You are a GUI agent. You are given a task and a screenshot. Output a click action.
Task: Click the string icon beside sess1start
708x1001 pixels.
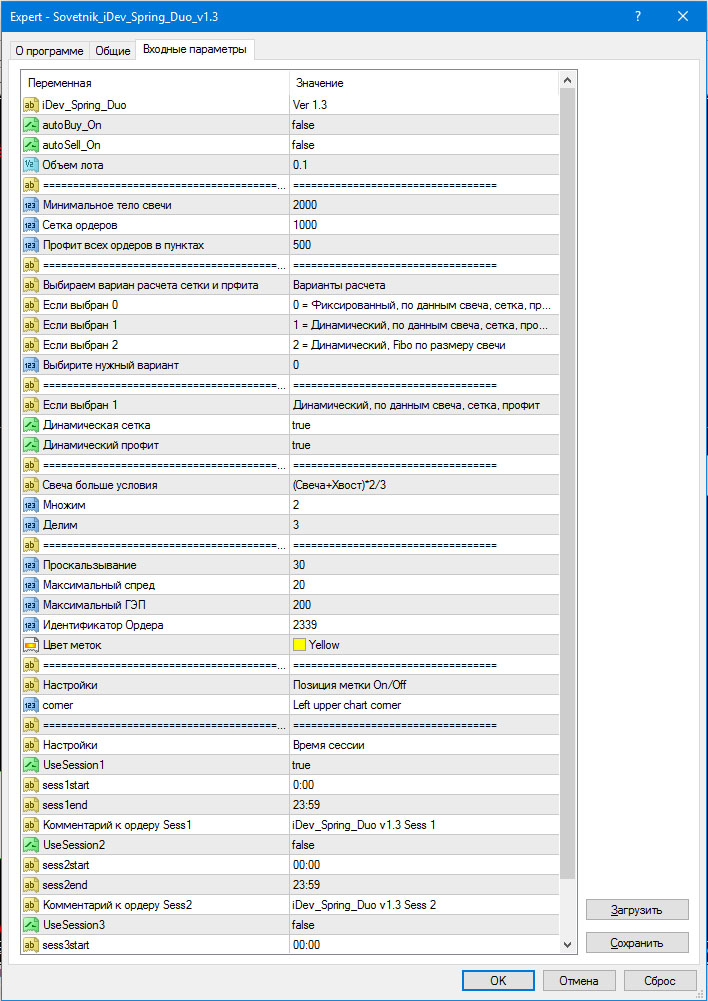tap(31, 785)
